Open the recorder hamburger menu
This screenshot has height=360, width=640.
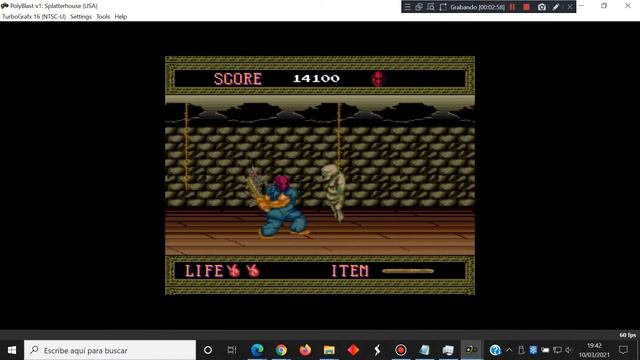pyautogui.click(x=407, y=7)
